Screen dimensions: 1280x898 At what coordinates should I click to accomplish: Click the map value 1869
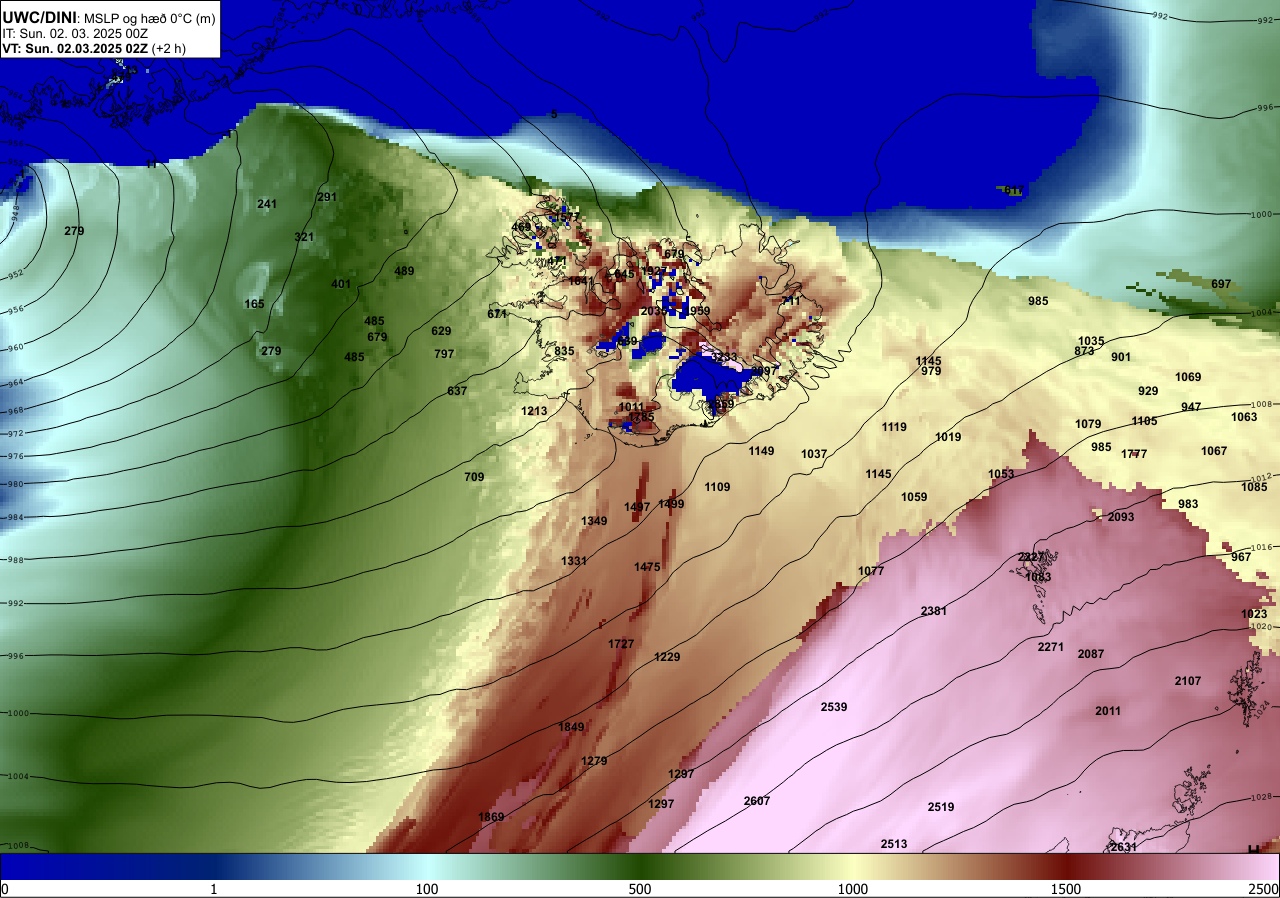pyautogui.click(x=491, y=817)
